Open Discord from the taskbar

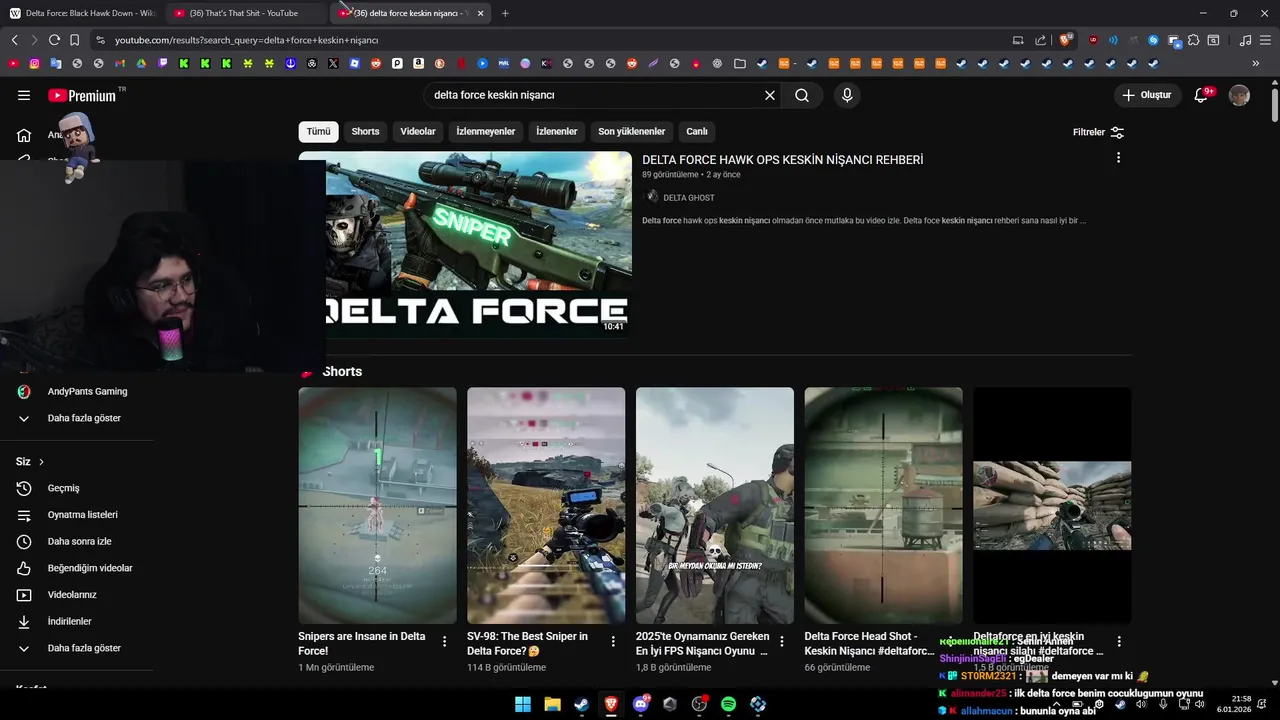[641, 704]
